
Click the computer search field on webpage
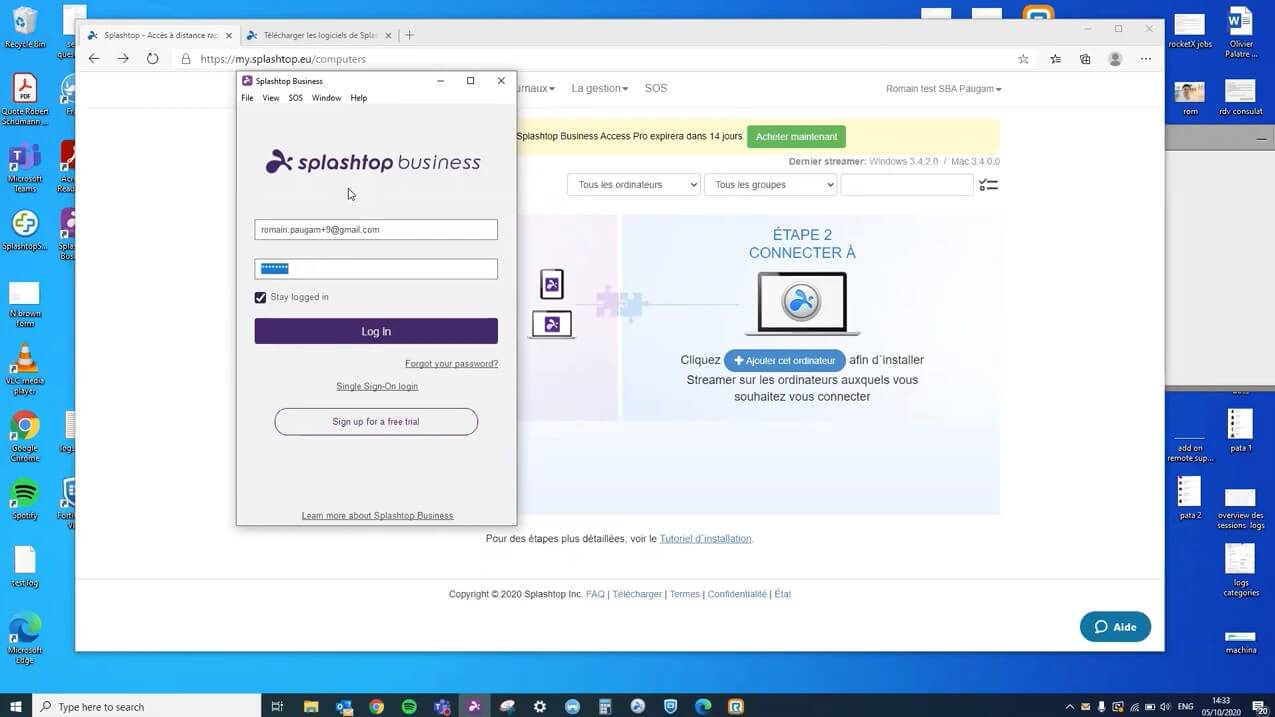907,185
